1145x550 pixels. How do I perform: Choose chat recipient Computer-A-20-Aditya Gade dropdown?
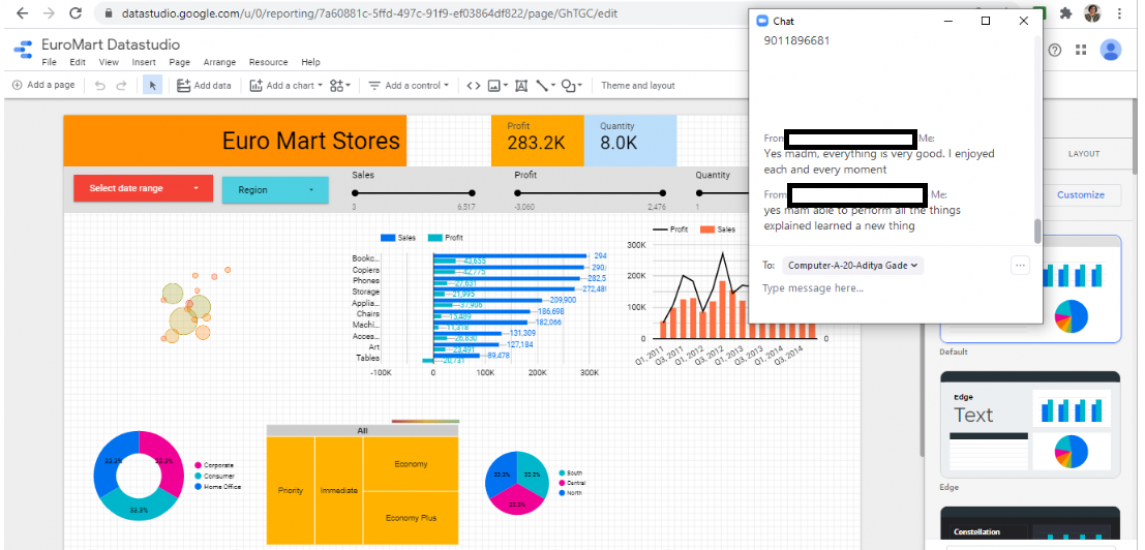853,265
